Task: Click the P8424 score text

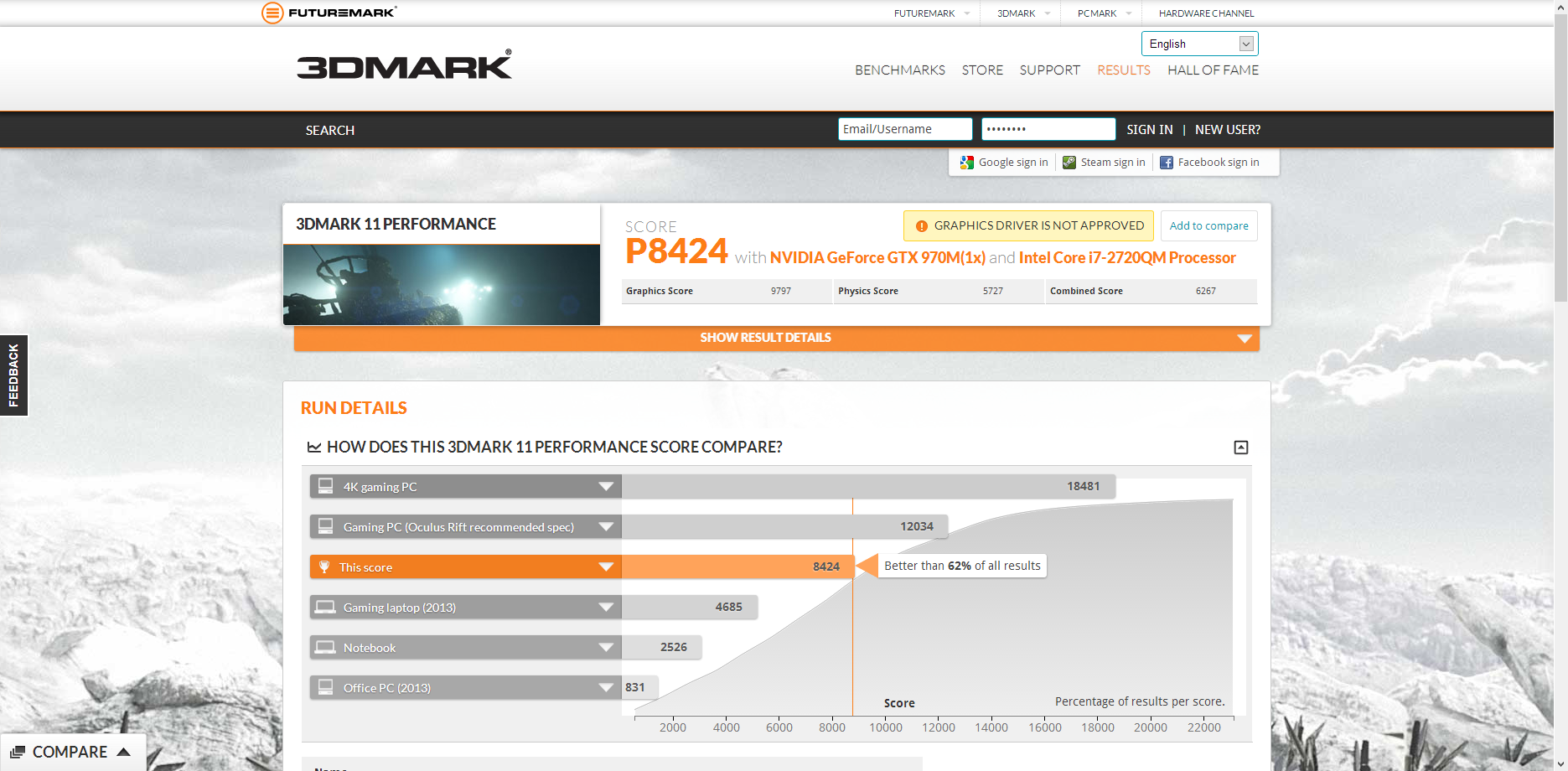Action: 676,251
